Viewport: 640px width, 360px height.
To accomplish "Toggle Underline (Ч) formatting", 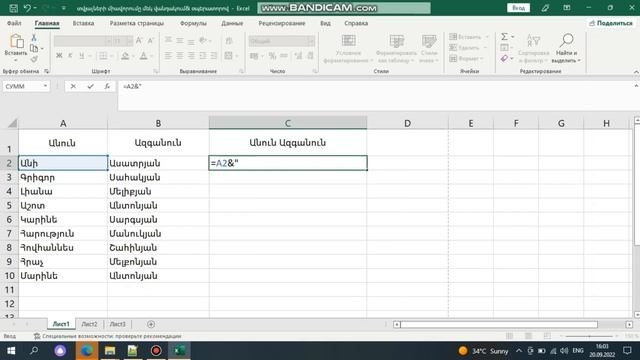I will pyautogui.click(x=81, y=56).
